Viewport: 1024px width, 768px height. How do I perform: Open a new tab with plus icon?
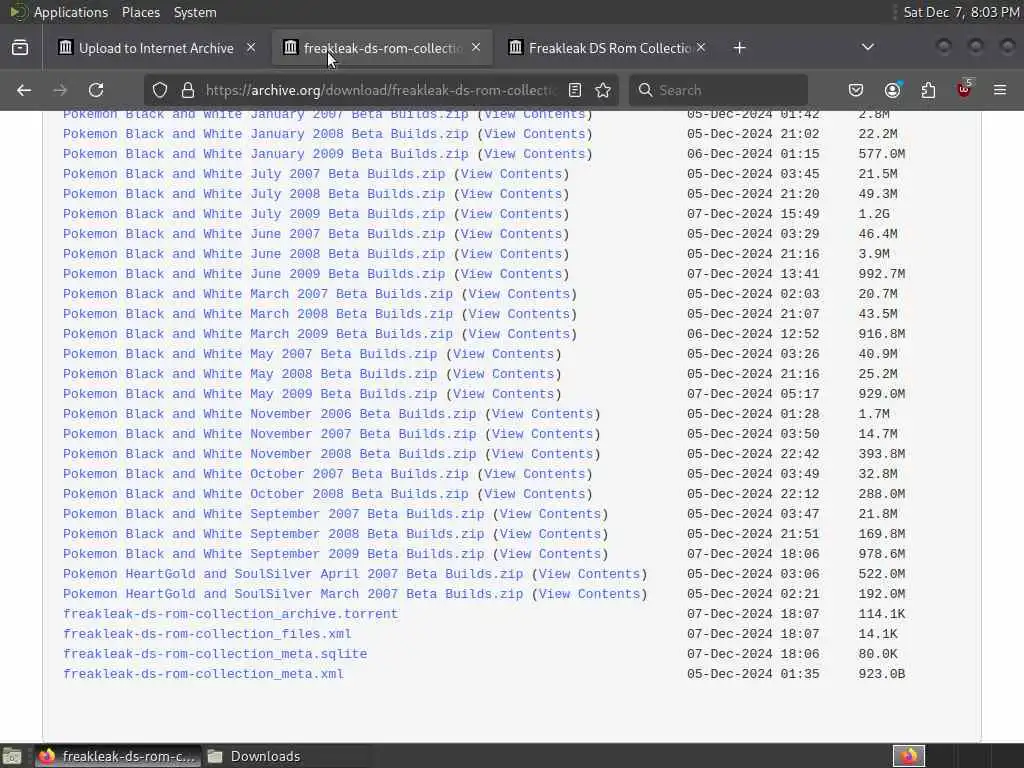click(739, 48)
